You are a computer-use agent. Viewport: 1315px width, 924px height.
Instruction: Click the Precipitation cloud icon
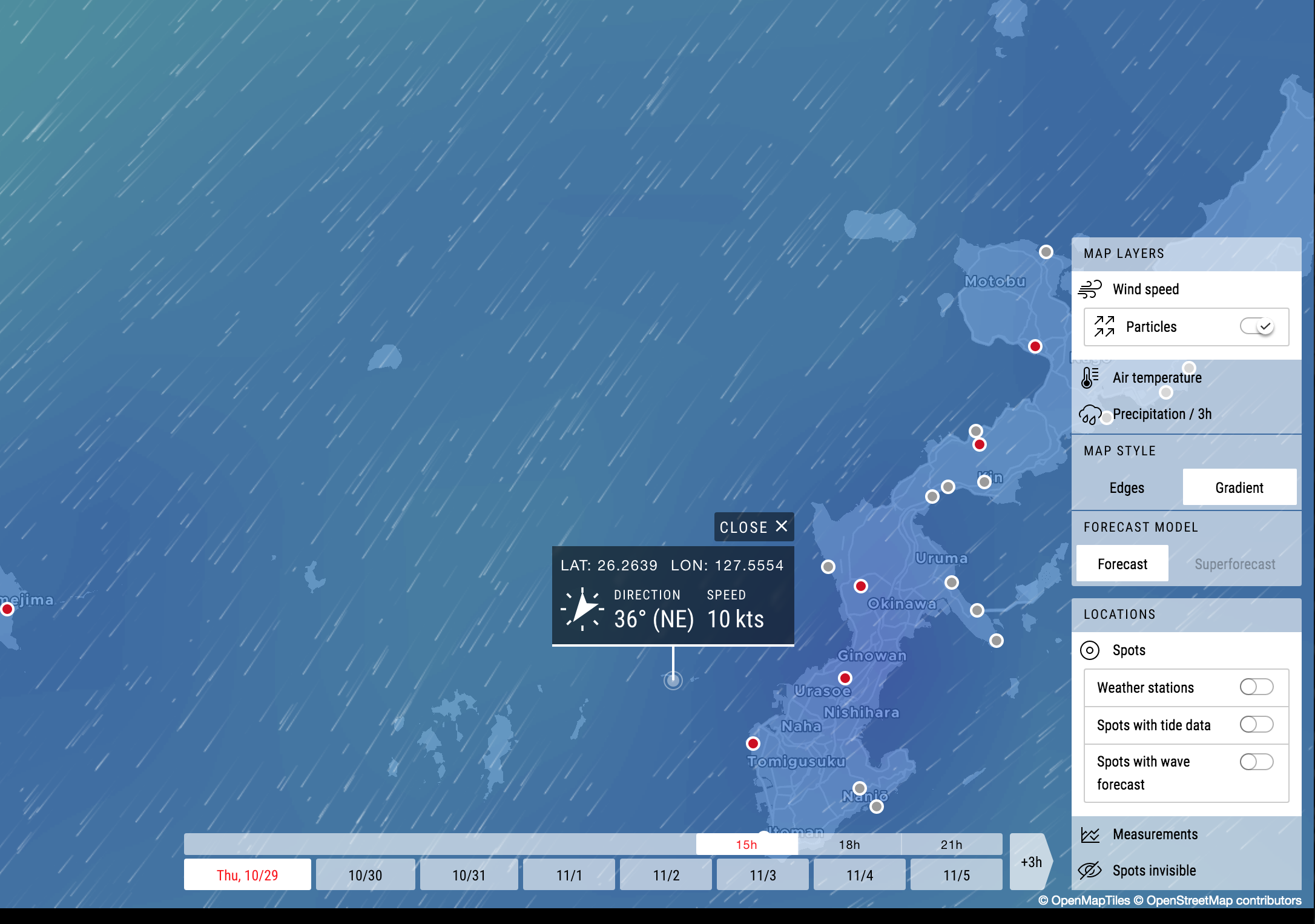pos(1090,415)
